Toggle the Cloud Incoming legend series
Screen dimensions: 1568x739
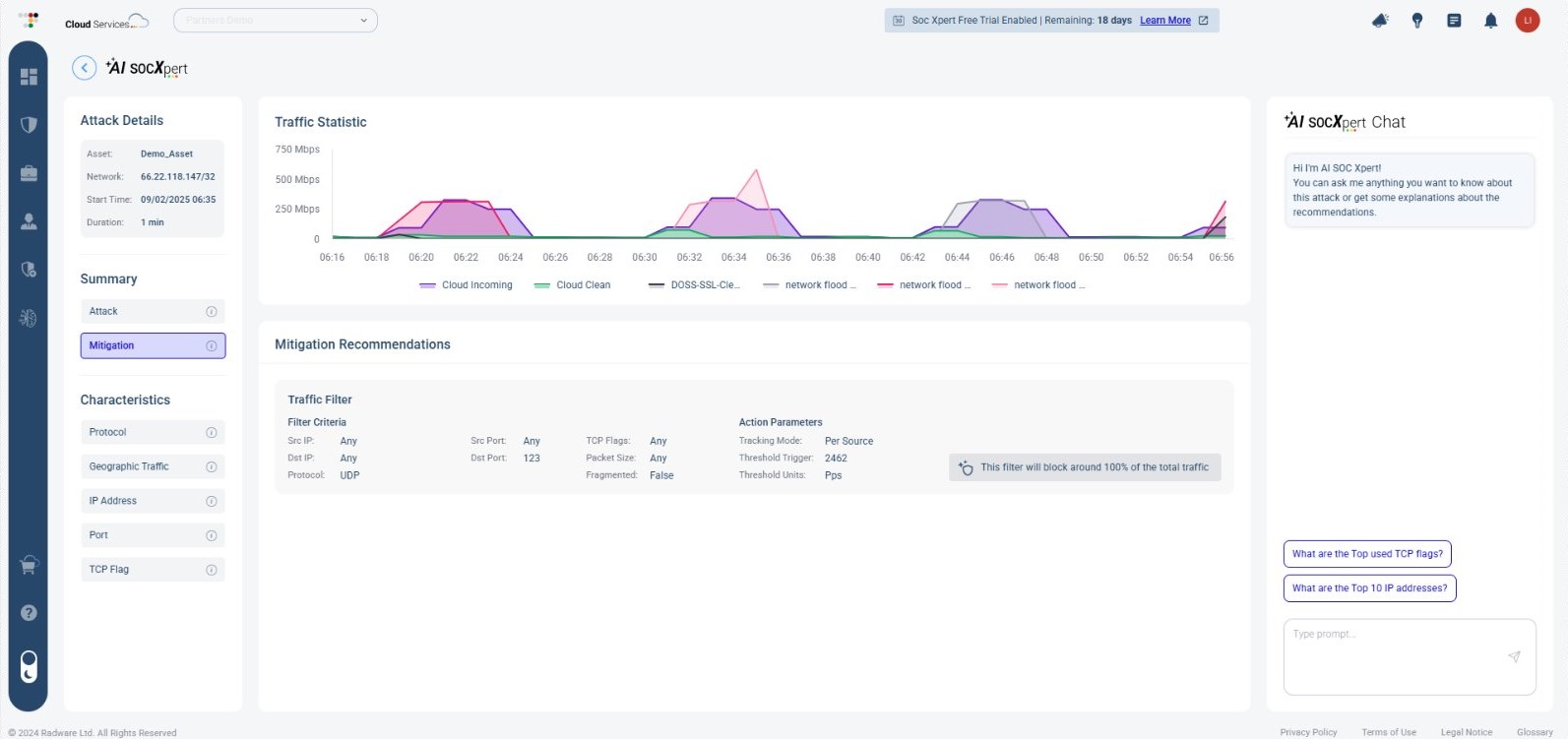coord(466,285)
